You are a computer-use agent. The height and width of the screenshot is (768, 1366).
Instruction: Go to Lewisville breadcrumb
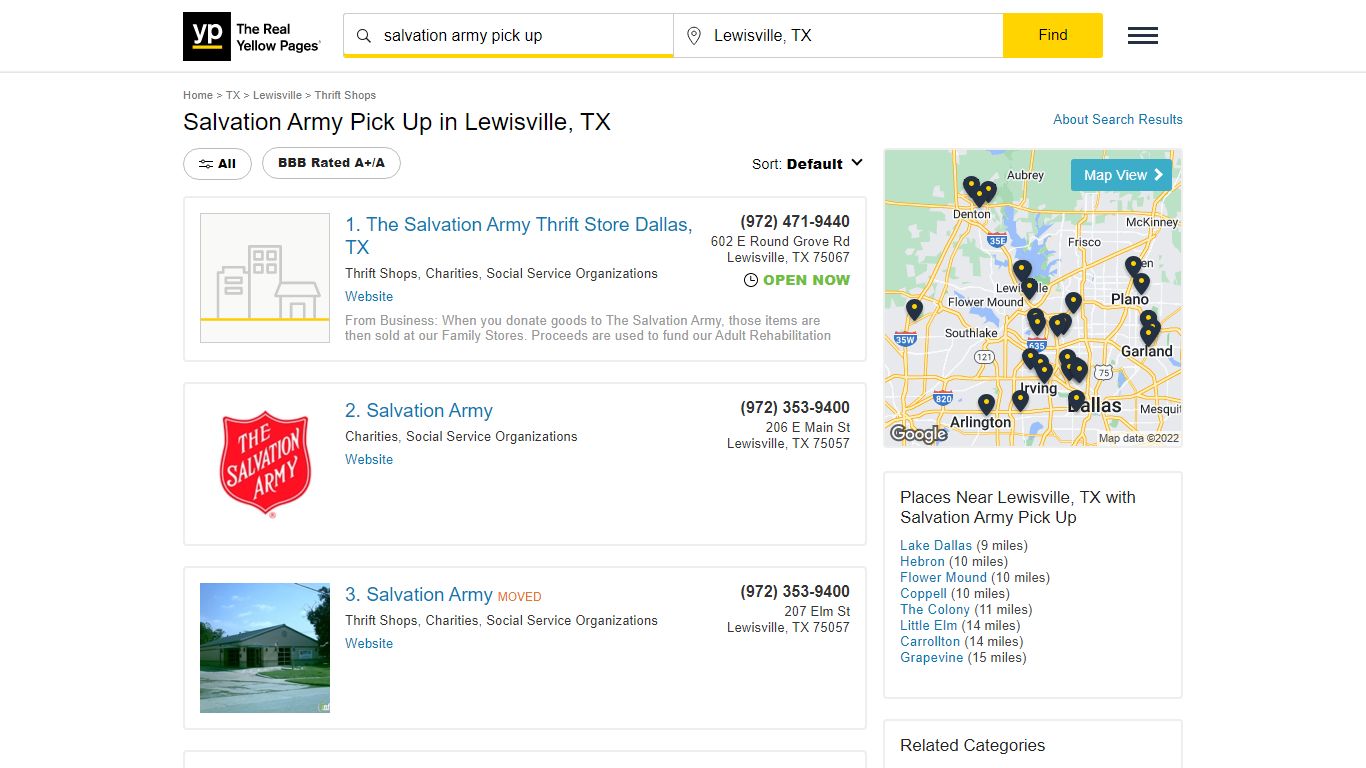tap(277, 95)
